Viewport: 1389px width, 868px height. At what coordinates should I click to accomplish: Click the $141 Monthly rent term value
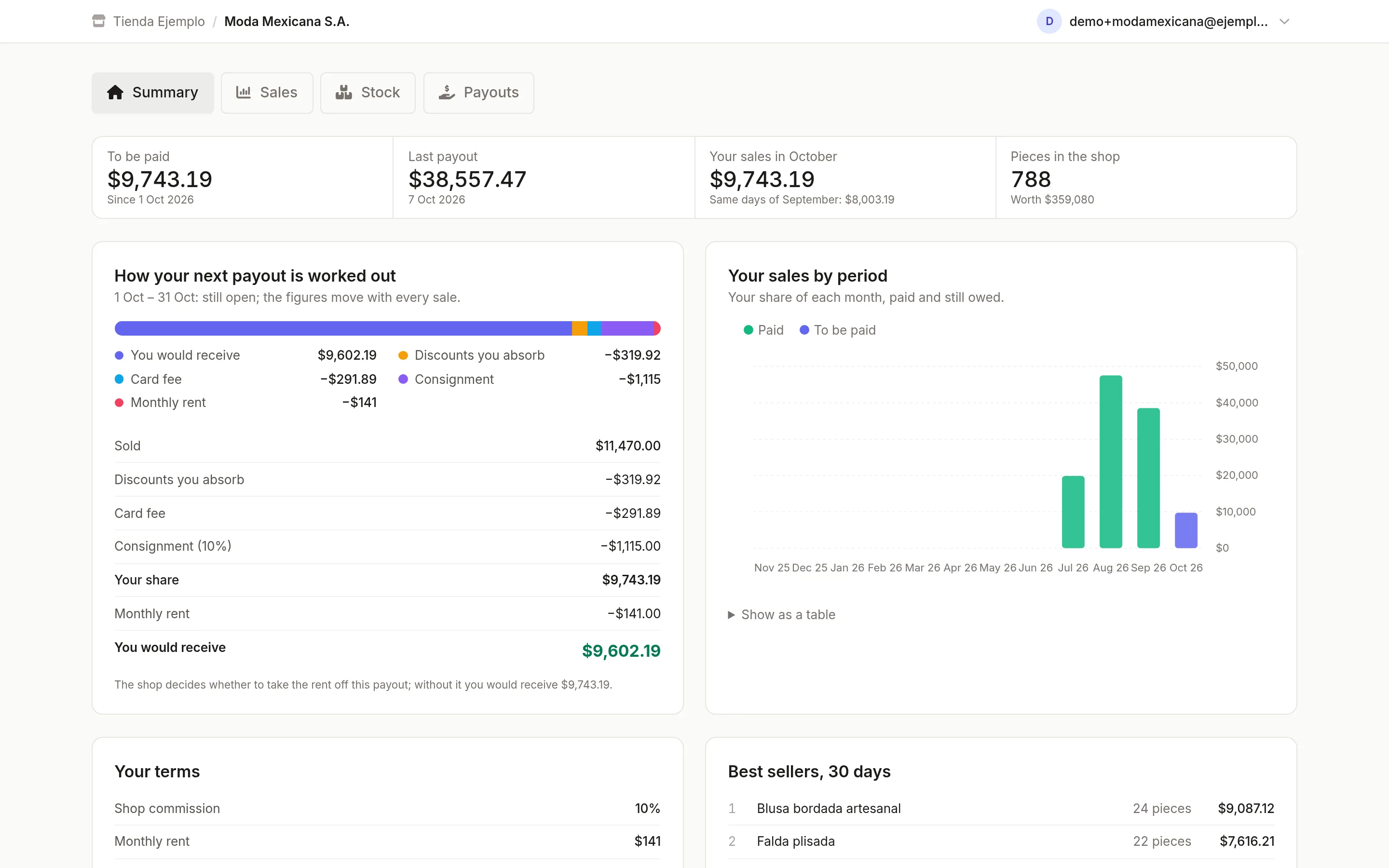647,841
